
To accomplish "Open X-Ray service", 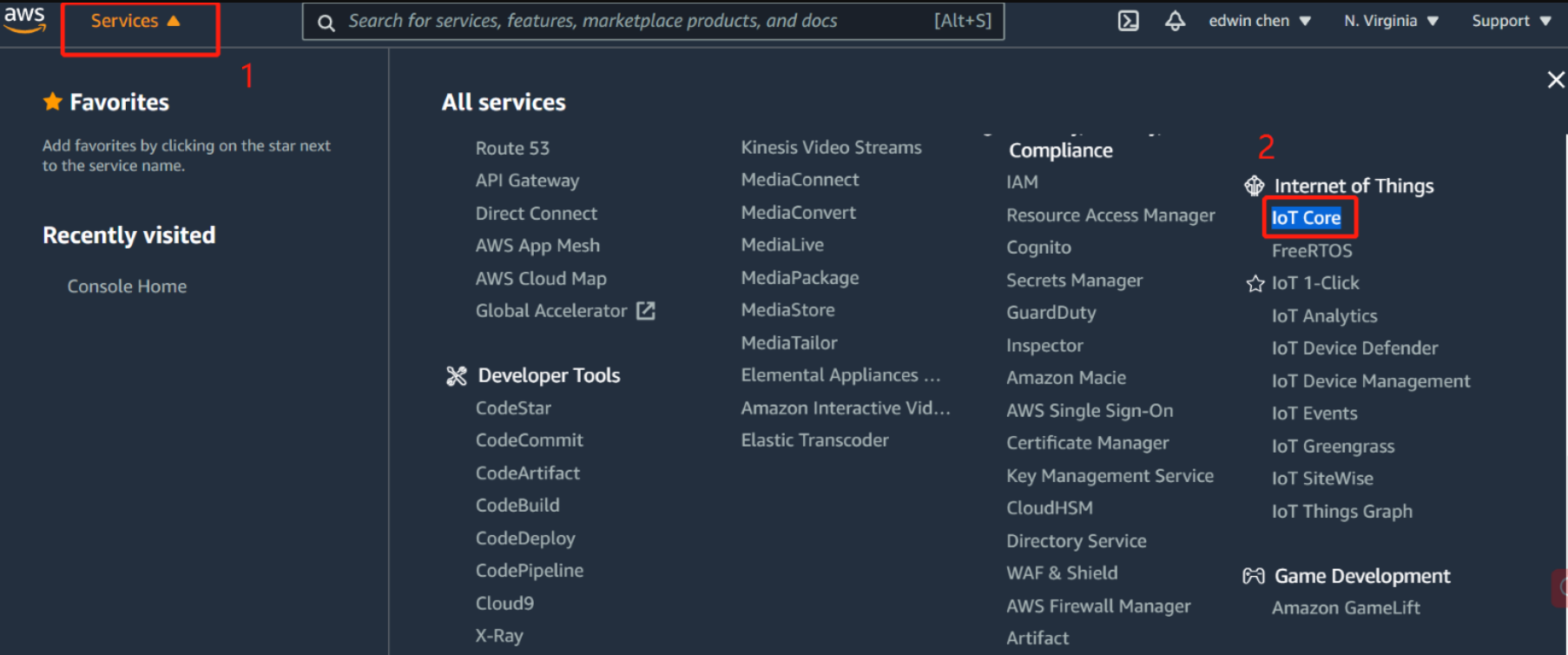I will (x=499, y=636).
